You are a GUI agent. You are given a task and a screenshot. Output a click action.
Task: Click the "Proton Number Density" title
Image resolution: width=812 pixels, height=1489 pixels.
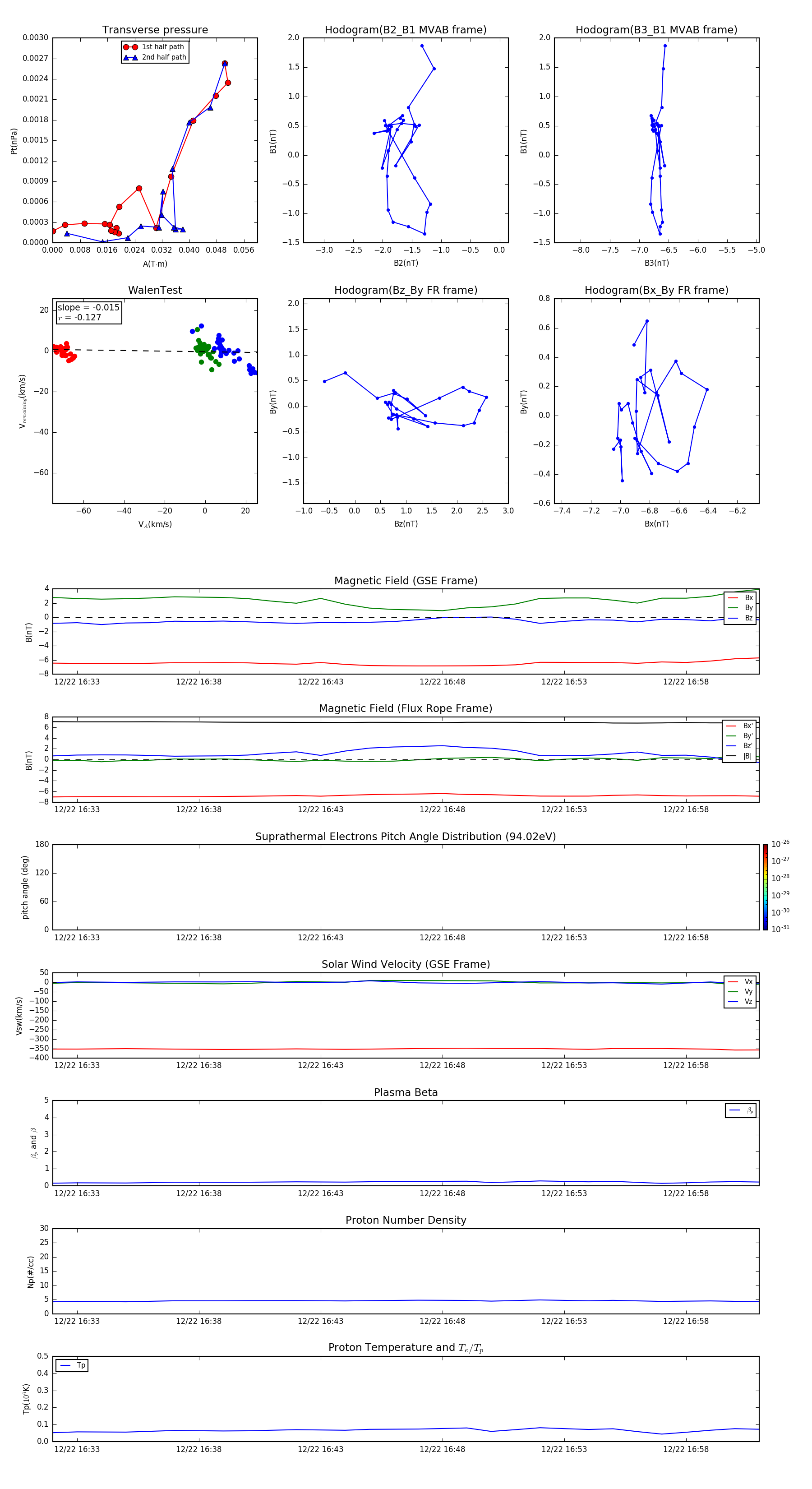point(406,1220)
